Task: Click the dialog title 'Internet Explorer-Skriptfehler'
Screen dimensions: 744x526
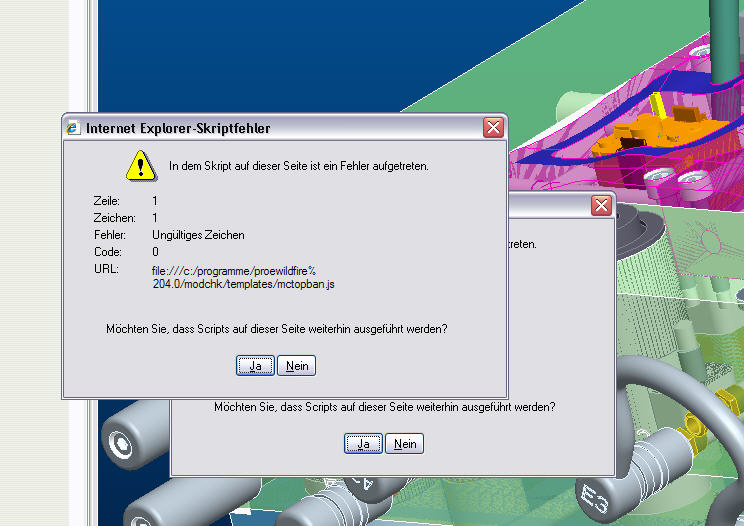Action: point(178,128)
